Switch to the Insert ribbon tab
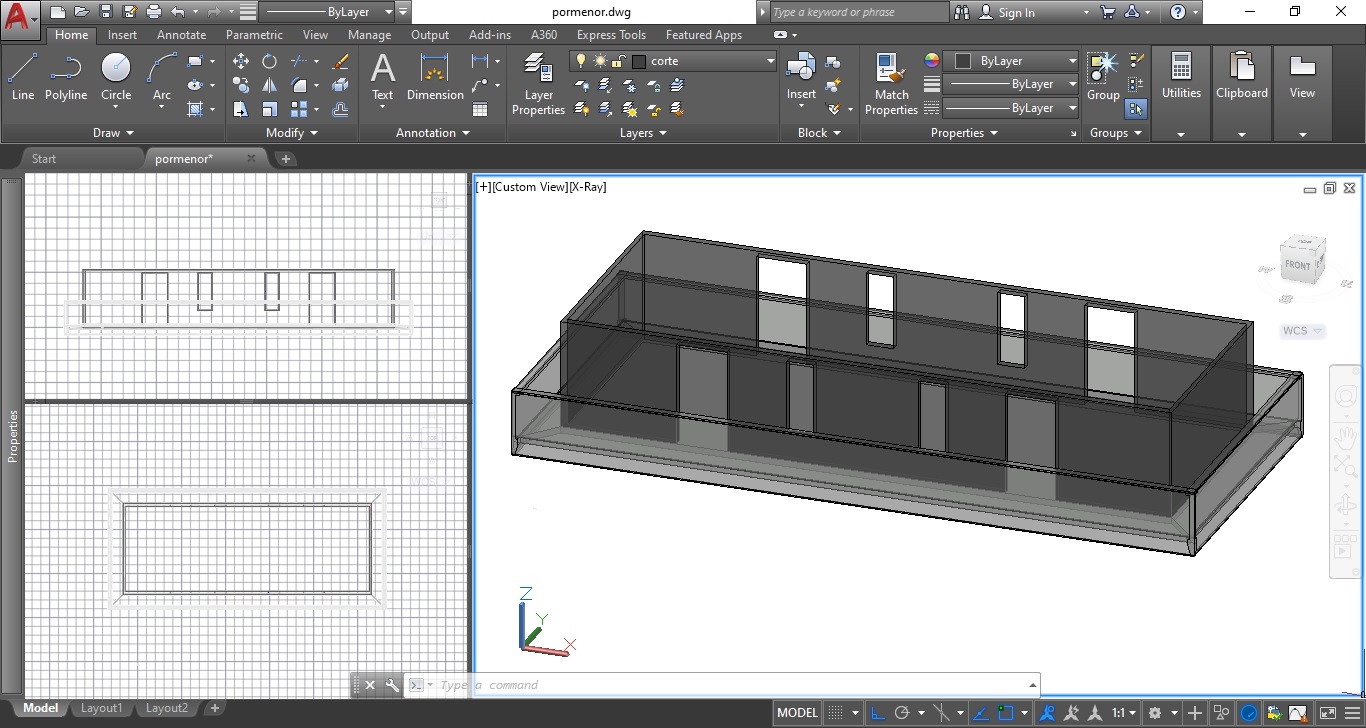Screen dimensions: 1366x728 (x=123, y=35)
